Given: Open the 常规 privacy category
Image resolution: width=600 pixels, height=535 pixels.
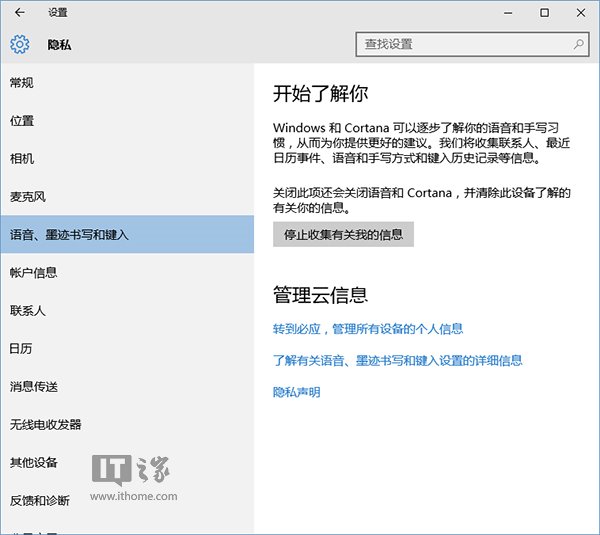Looking at the screenshot, I should (22, 82).
